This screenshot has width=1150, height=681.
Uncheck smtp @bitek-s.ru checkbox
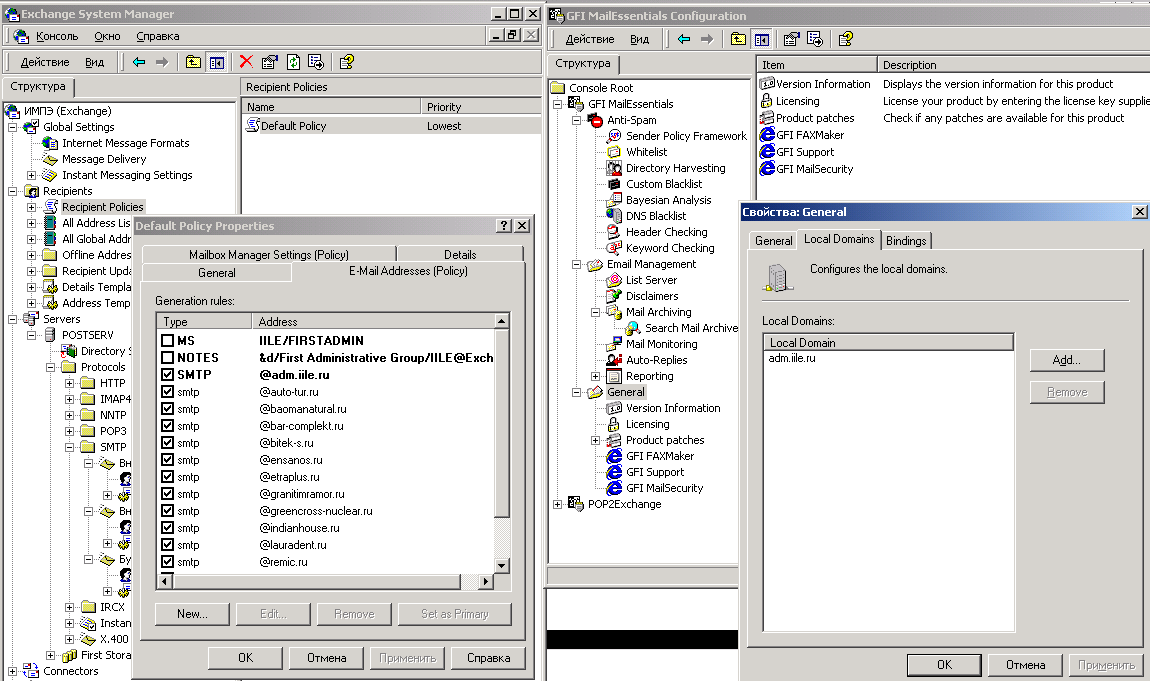167,443
